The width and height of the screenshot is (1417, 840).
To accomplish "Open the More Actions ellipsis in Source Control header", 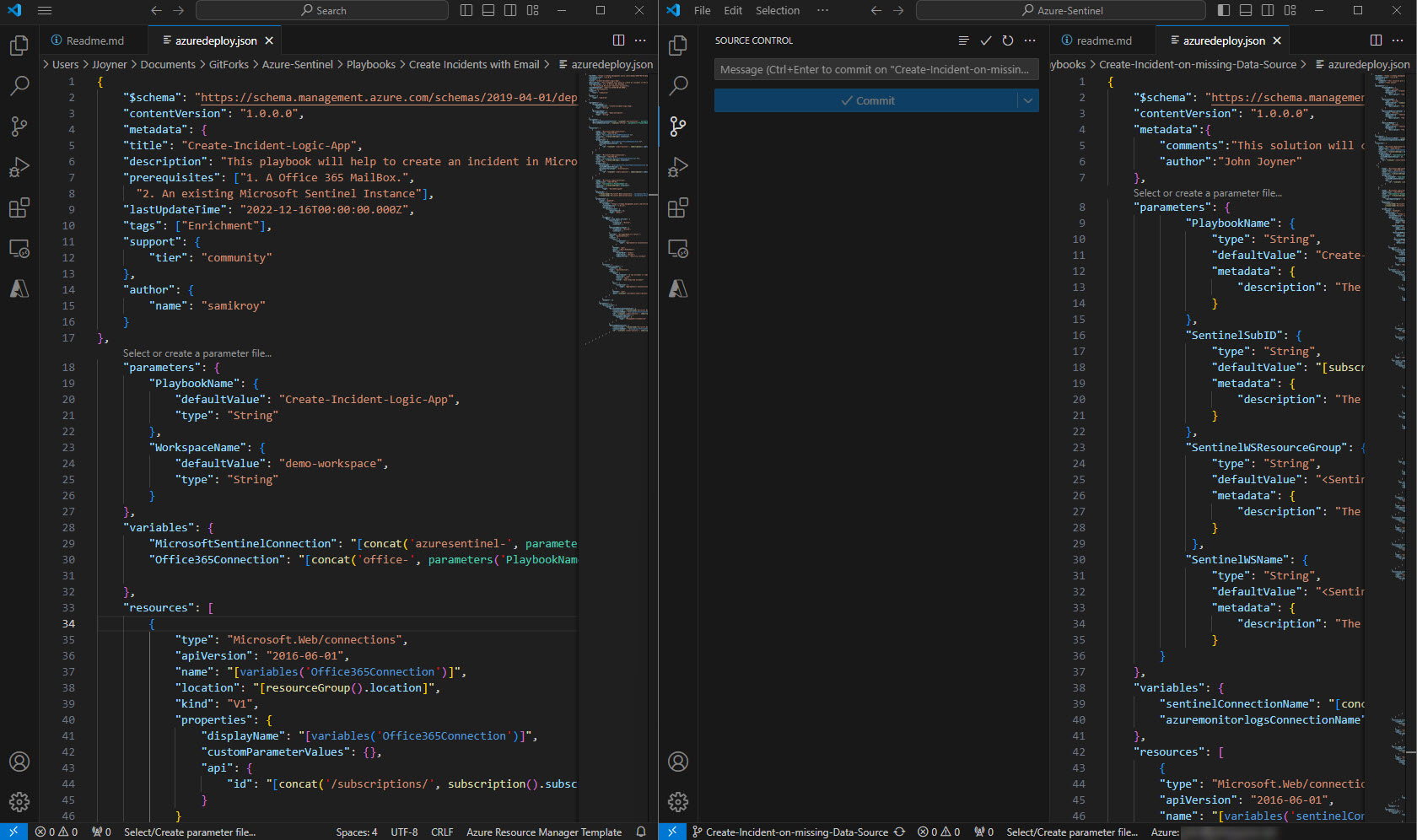I will (1030, 40).
